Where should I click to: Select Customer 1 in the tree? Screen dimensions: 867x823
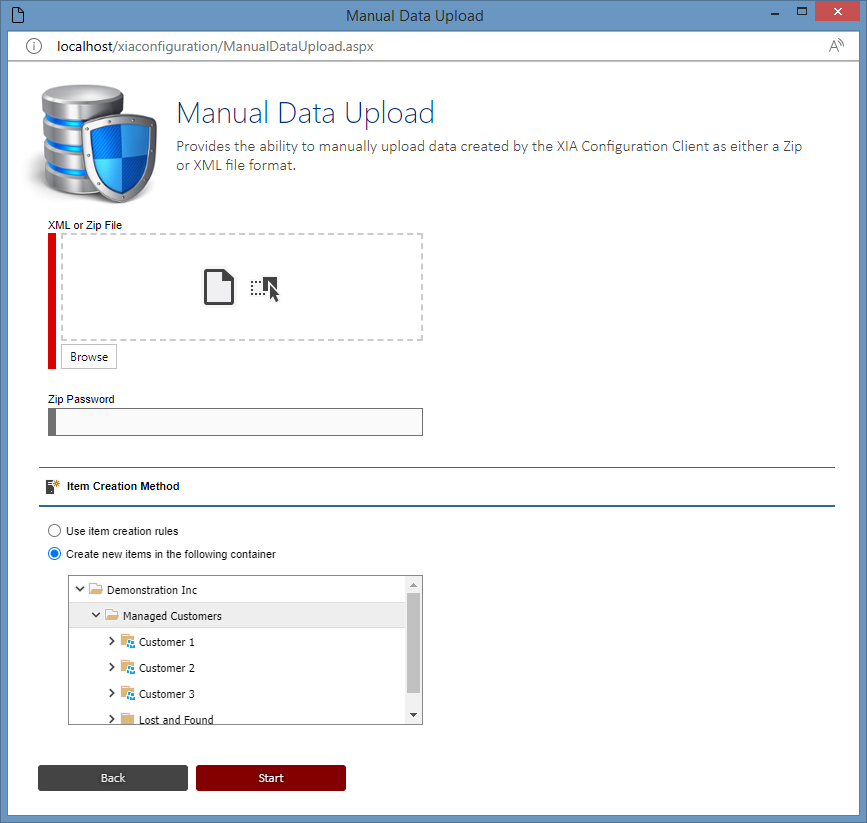tap(166, 642)
